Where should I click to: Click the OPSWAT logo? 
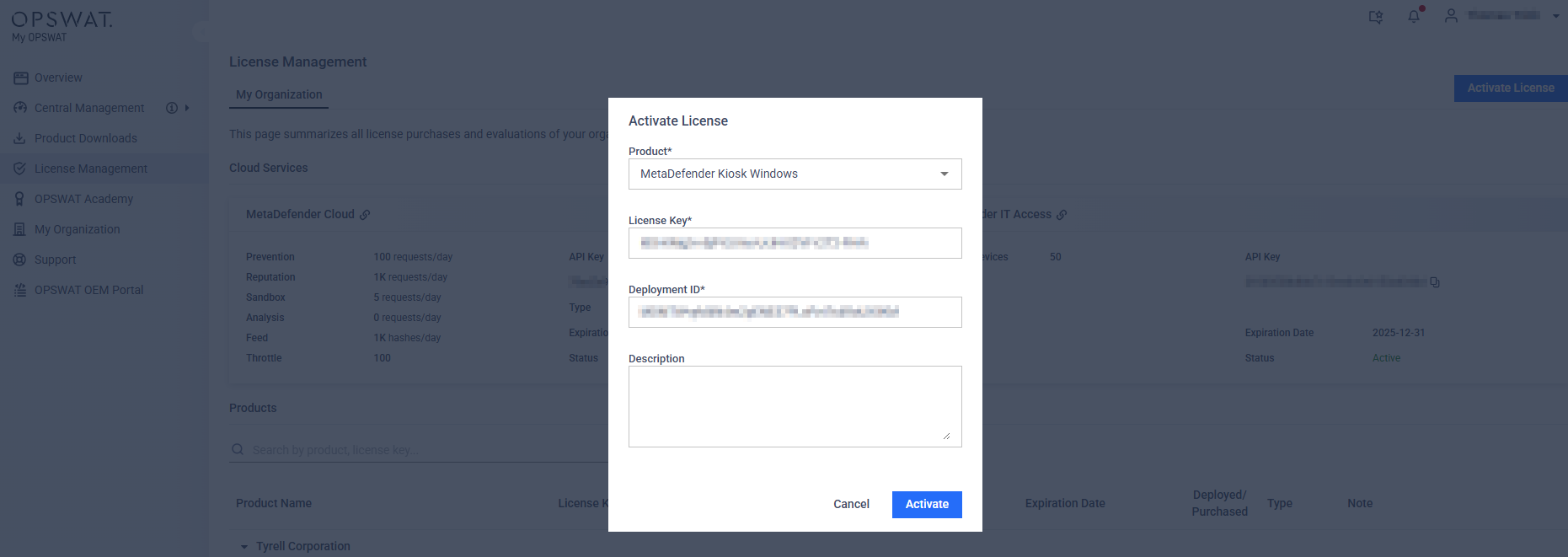tap(62, 19)
